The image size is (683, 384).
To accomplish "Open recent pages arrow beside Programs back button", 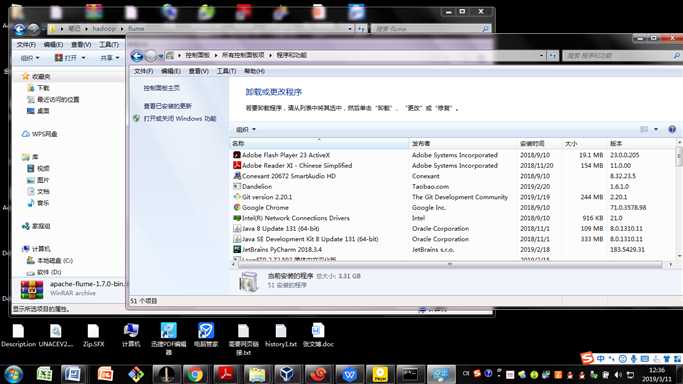I will pyautogui.click(x=161, y=56).
